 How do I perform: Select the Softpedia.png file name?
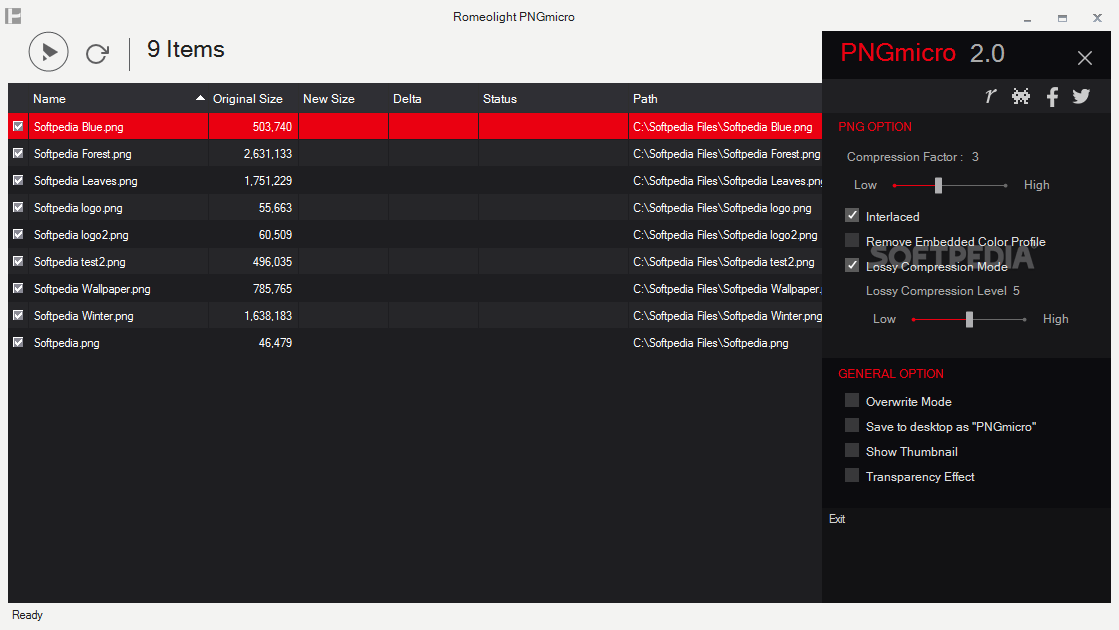[x=66, y=342]
